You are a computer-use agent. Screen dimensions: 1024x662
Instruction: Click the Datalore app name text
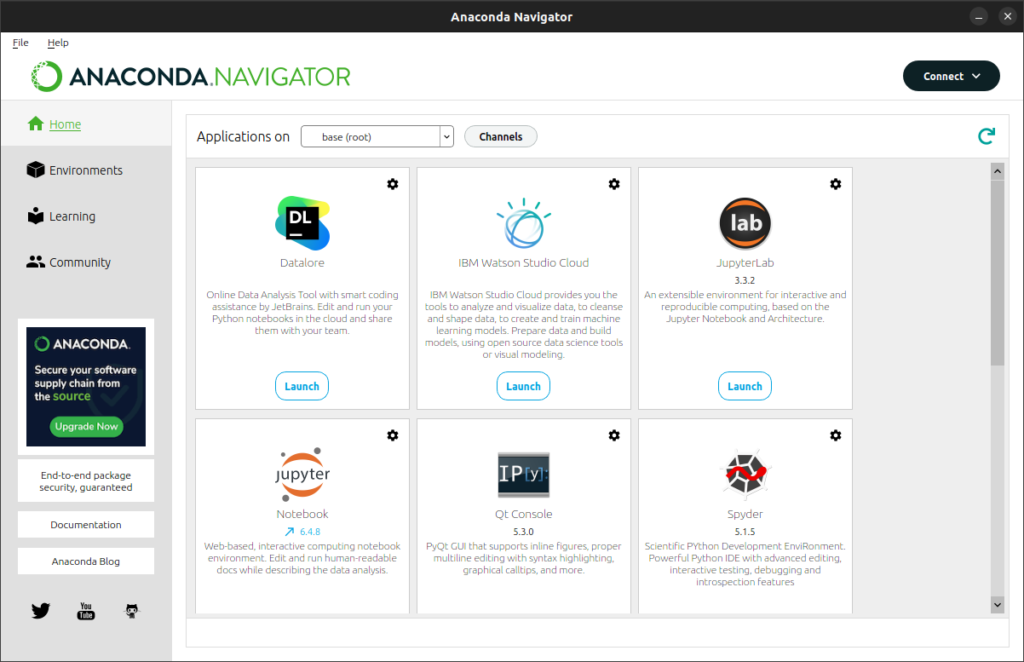pos(302,262)
